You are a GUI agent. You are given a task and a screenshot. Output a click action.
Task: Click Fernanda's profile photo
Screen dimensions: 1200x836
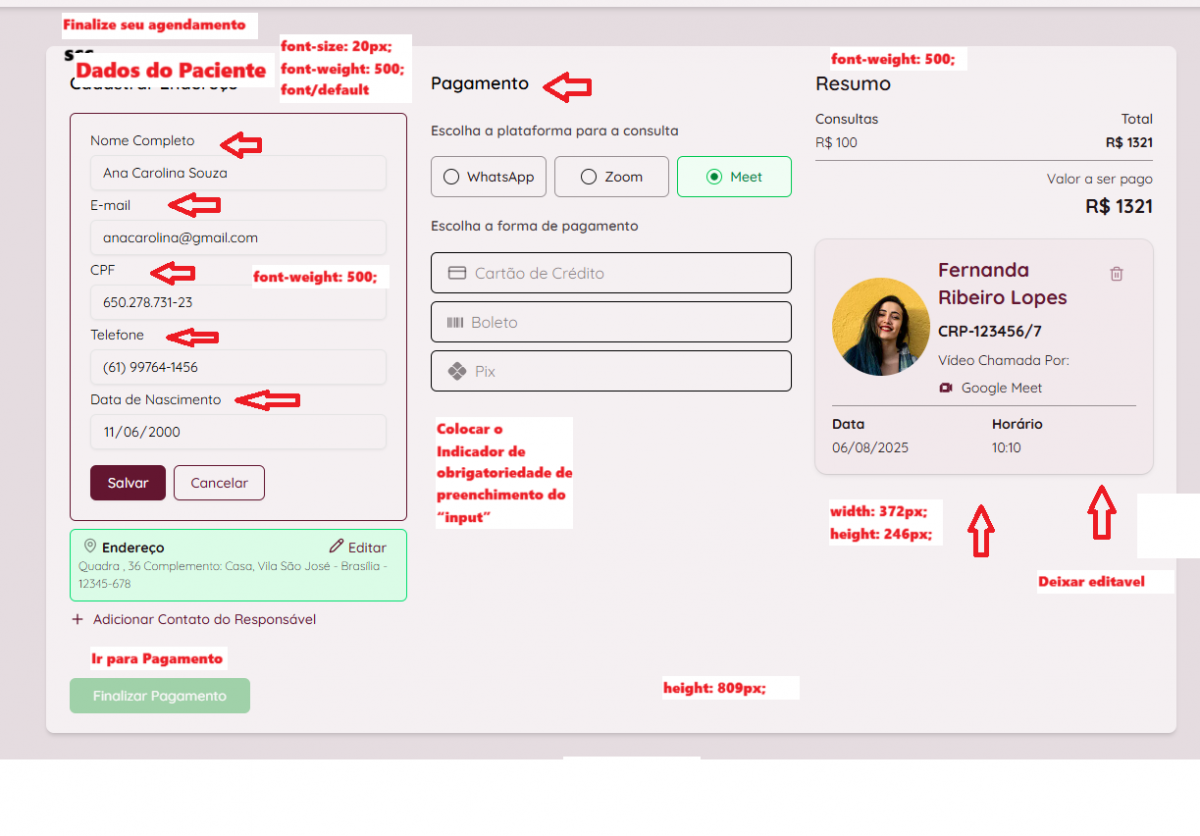coord(881,327)
